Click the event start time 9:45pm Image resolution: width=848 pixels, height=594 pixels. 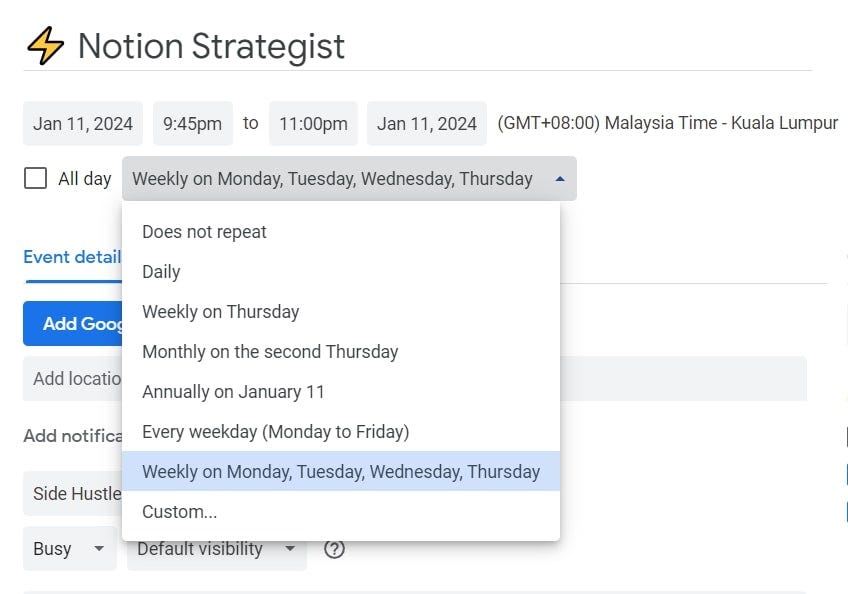click(192, 122)
